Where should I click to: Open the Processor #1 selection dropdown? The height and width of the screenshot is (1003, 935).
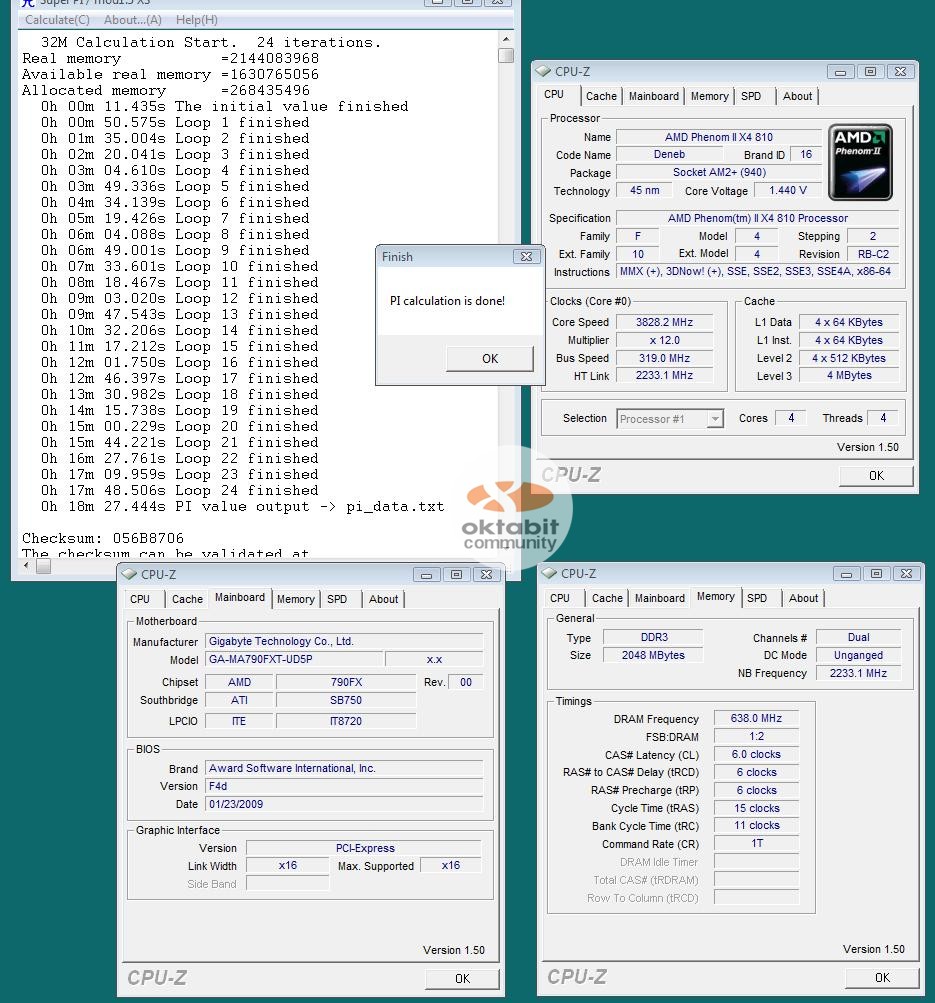tap(715, 419)
